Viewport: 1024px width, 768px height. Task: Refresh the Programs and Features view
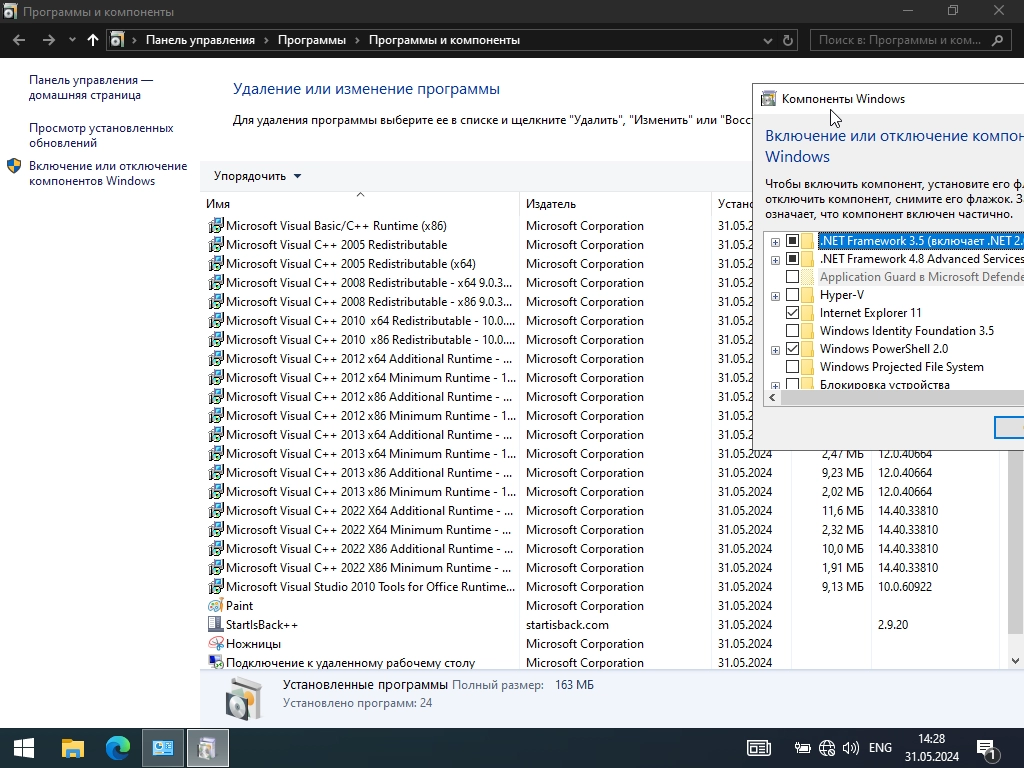788,40
